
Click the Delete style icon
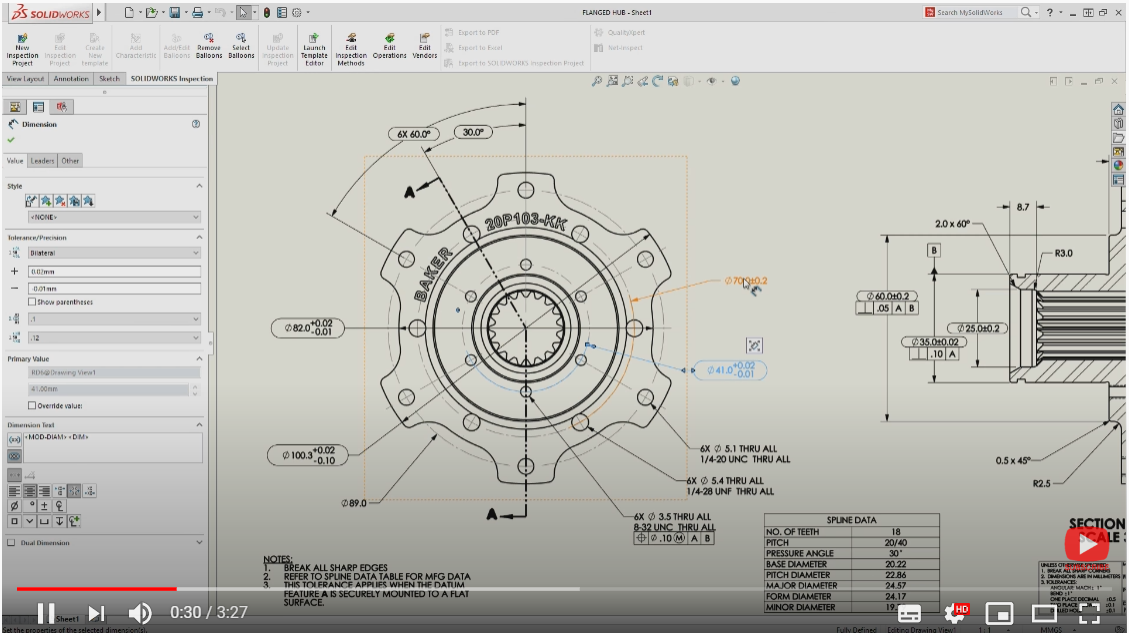(60, 201)
